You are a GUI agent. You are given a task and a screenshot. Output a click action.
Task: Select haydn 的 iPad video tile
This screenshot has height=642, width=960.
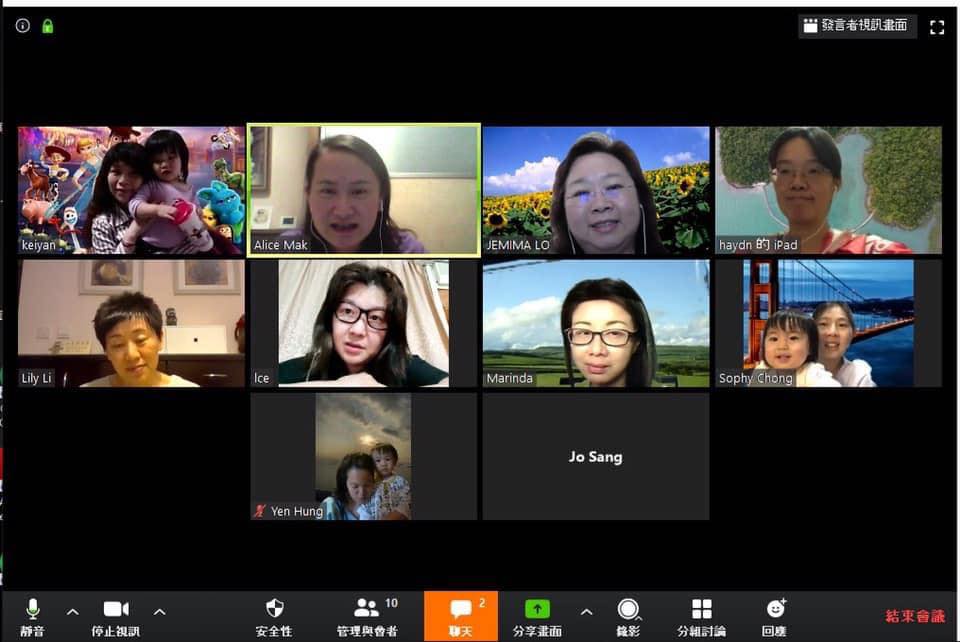click(828, 190)
